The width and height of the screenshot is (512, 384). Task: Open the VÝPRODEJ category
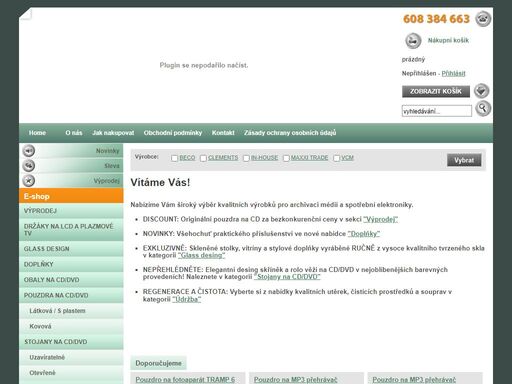point(71,211)
